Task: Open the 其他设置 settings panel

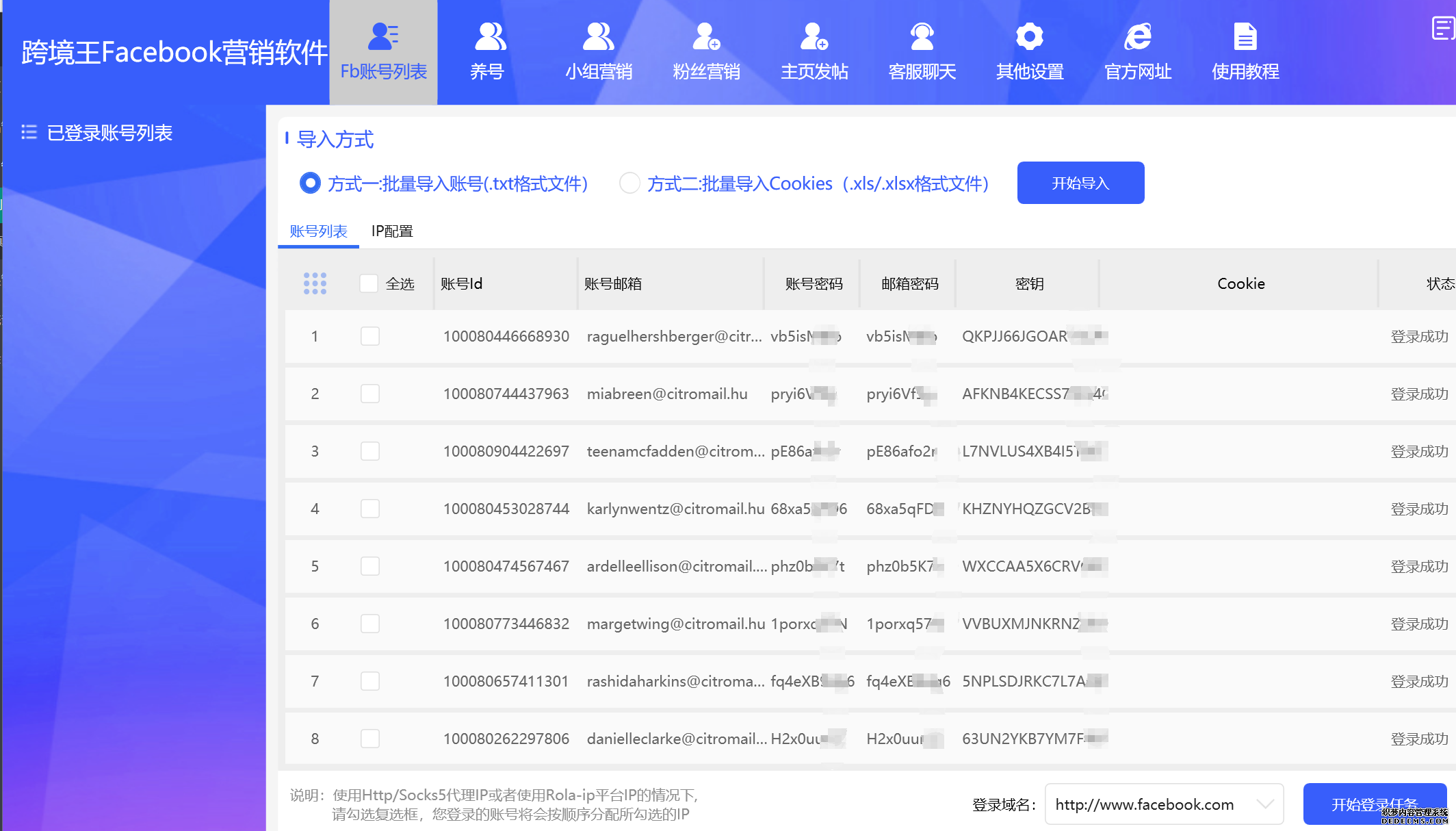Action: (x=1030, y=51)
